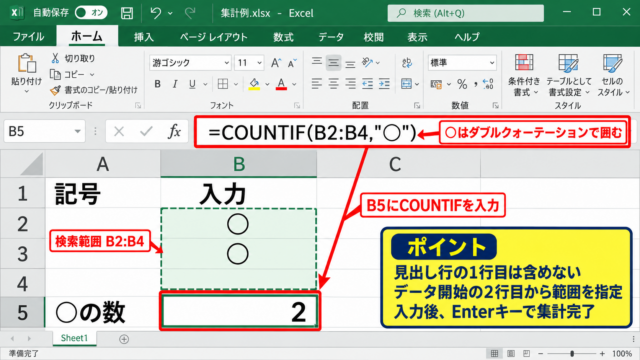Save the workbook with the floppy icon
The height and width of the screenshot is (360, 640).
tap(127, 13)
